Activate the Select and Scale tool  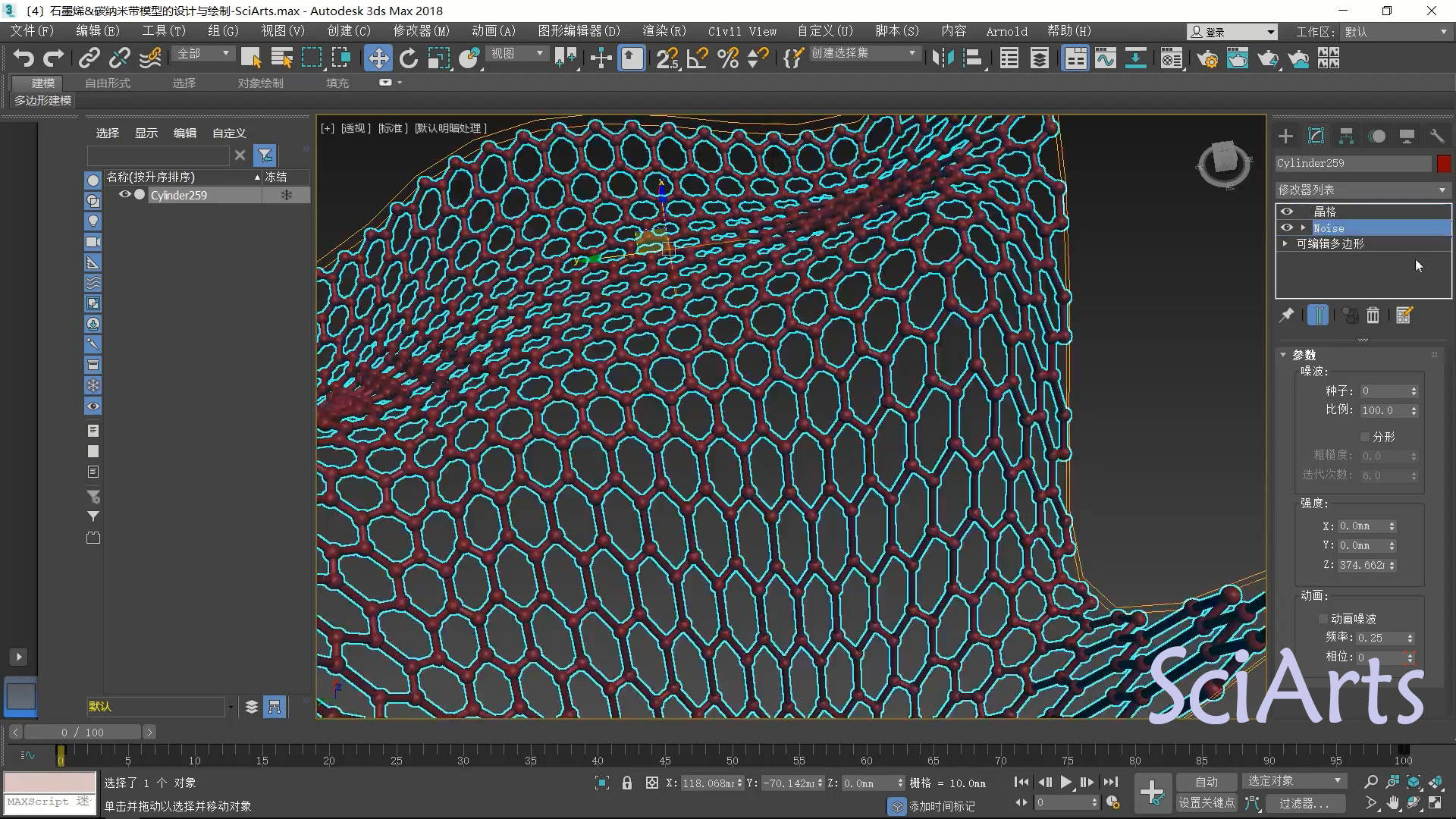pyautogui.click(x=439, y=58)
